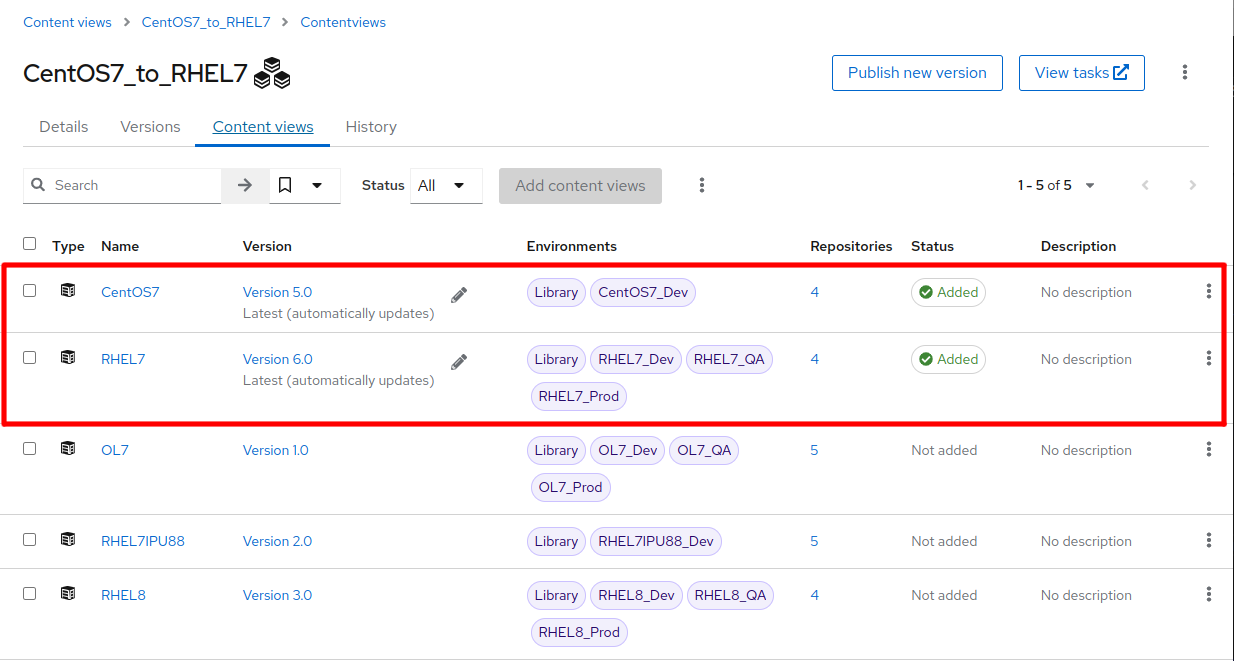1234x661 pixels.
Task: Open the CentOS7 content view link
Action: click(130, 292)
